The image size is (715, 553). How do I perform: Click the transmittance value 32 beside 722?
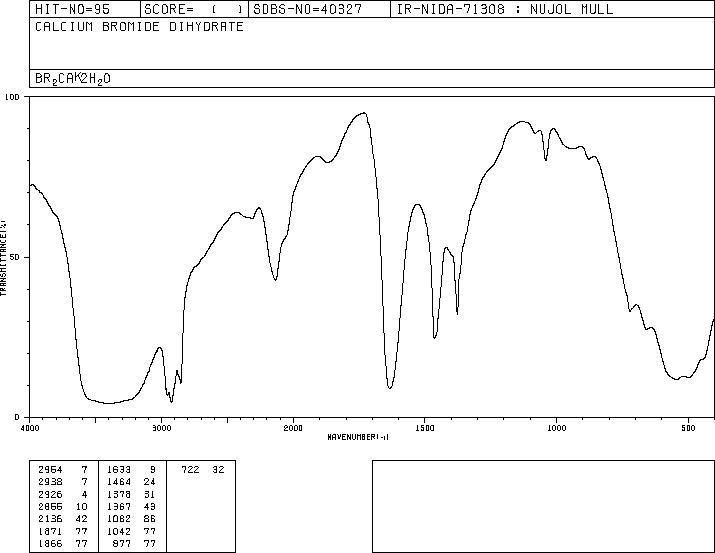(x=218, y=470)
